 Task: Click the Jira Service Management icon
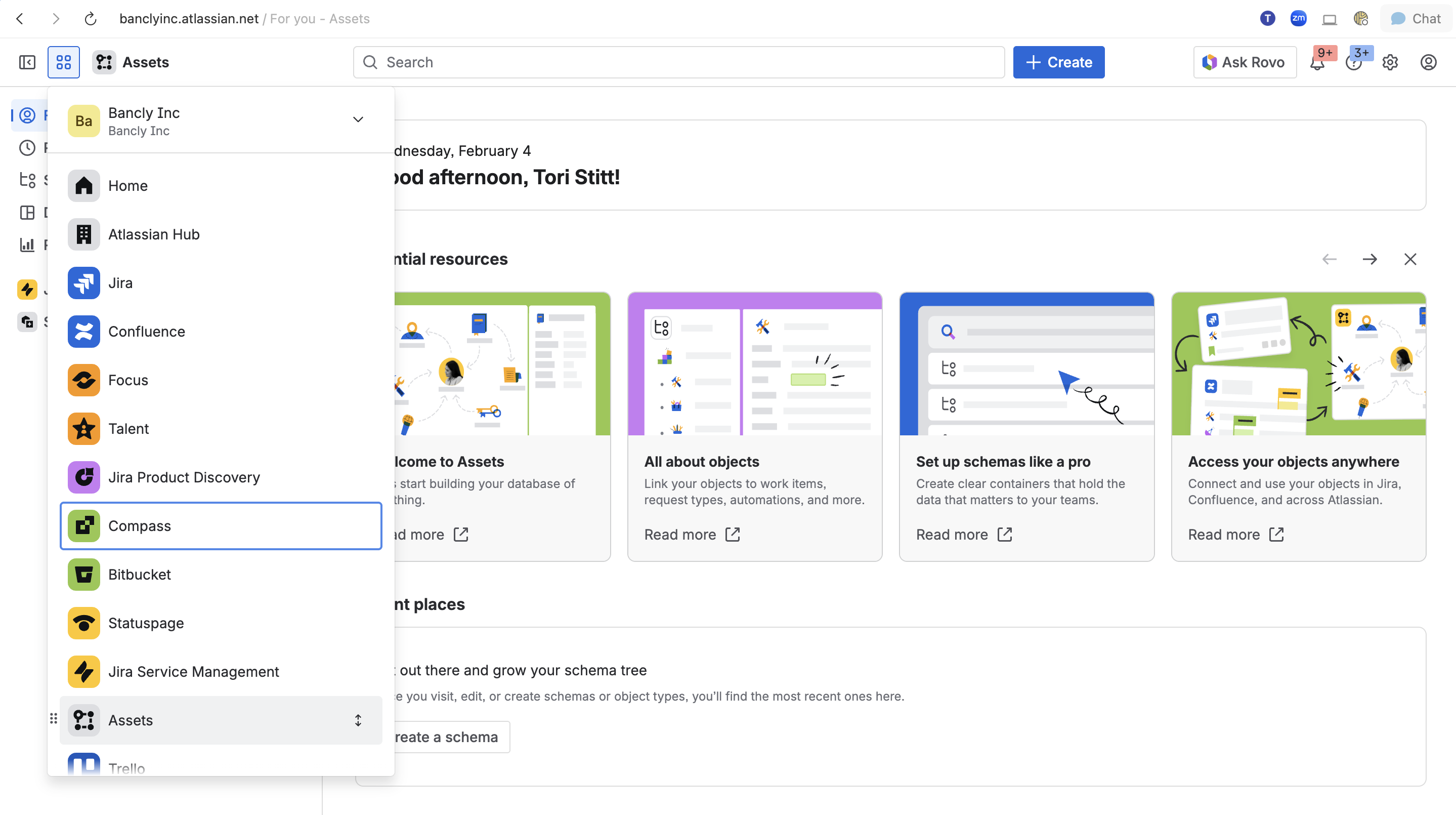click(x=84, y=672)
